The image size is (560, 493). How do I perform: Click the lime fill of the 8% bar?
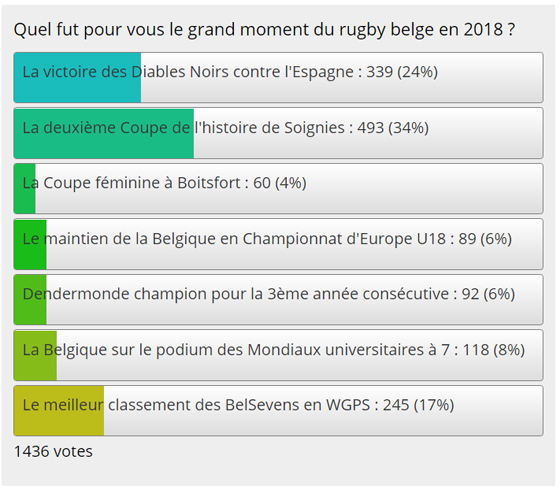35,355
